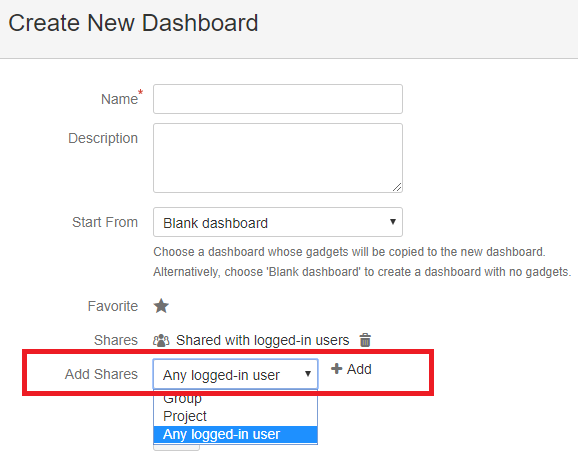Click inside the Name text field
Image resolution: width=578 pixels, height=461 pixels.
278,99
